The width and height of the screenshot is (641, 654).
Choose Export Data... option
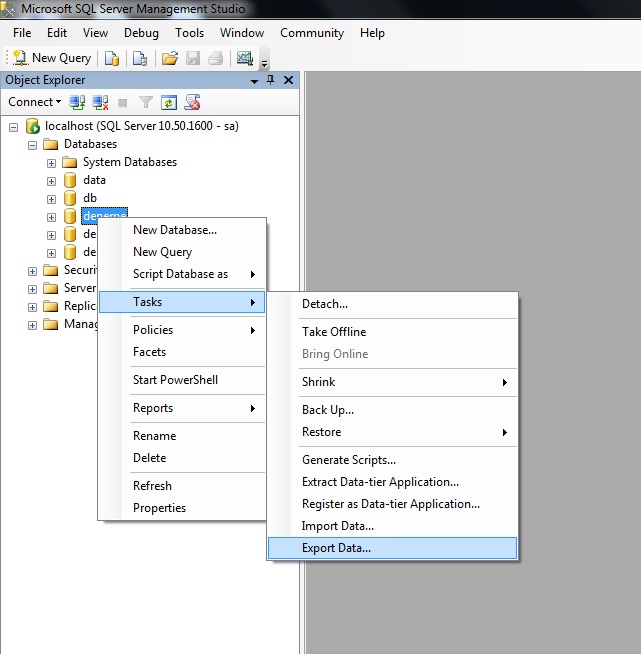(392, 548)
